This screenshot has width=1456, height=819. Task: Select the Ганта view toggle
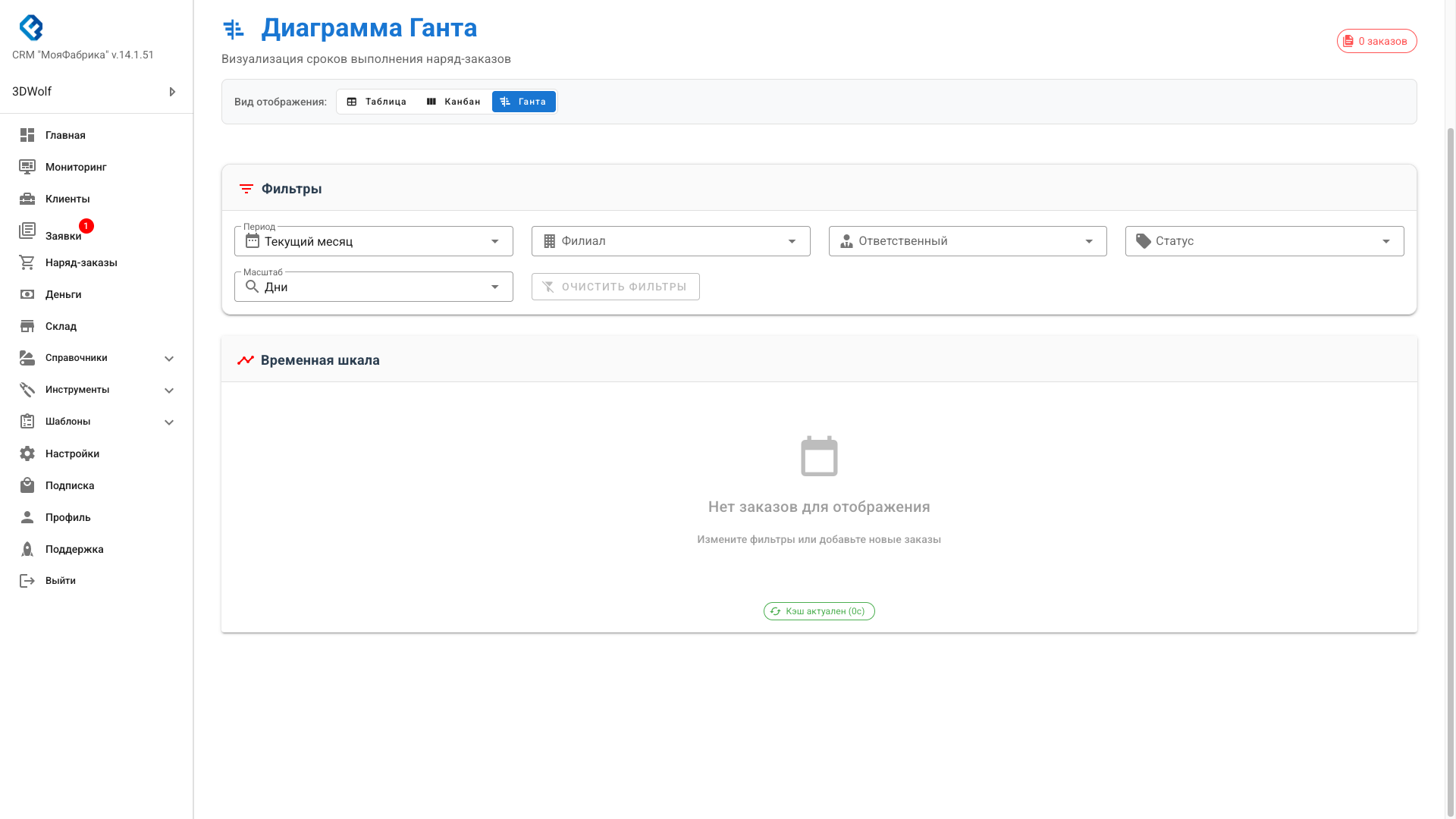[x=523, y=102]
